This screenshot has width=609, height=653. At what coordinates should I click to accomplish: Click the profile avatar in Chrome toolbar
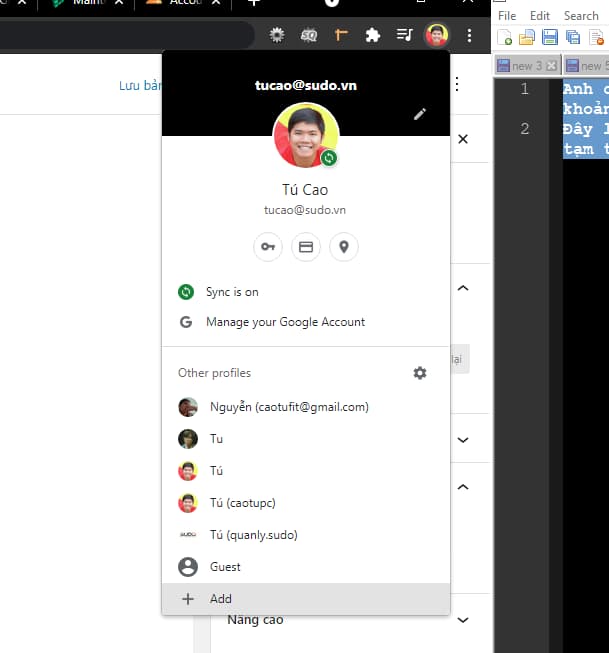(x=437, y=35)
